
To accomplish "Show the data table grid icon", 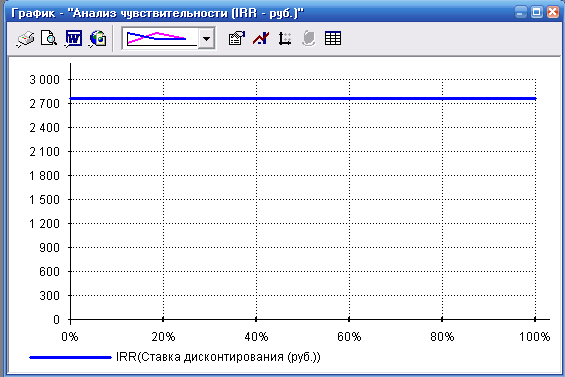I will (x=333, y=38).
